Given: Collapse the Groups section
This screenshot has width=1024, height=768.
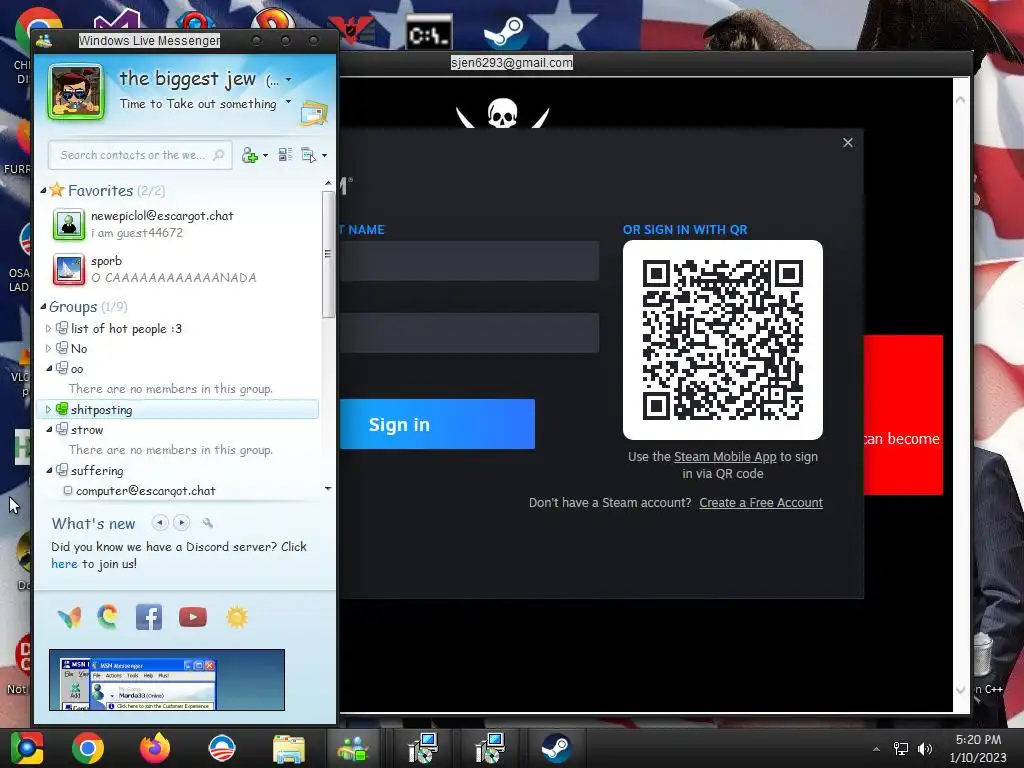Looking at the screenshot, I should coord(43,306).
